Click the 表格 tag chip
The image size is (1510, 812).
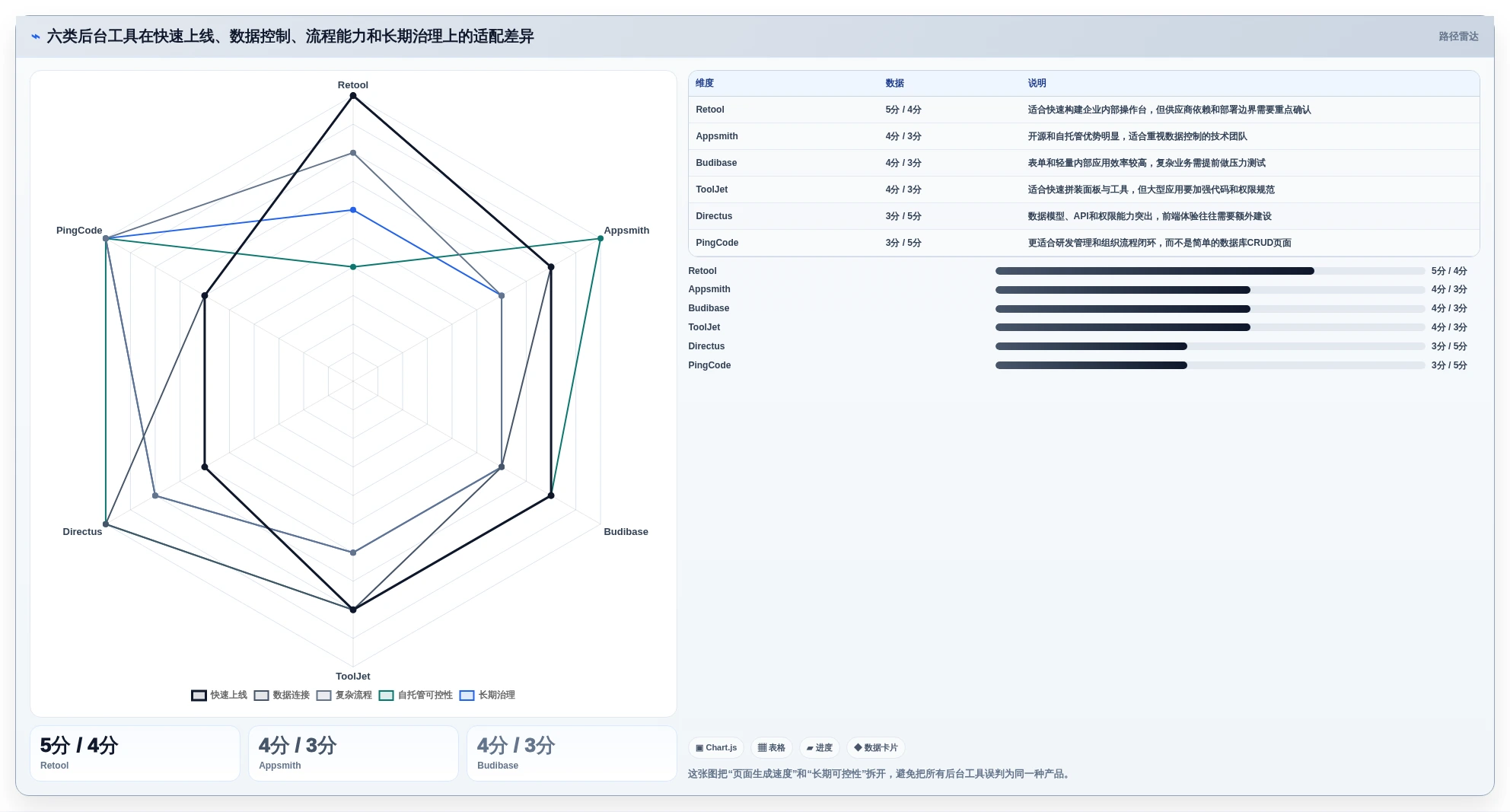[772, 747]
